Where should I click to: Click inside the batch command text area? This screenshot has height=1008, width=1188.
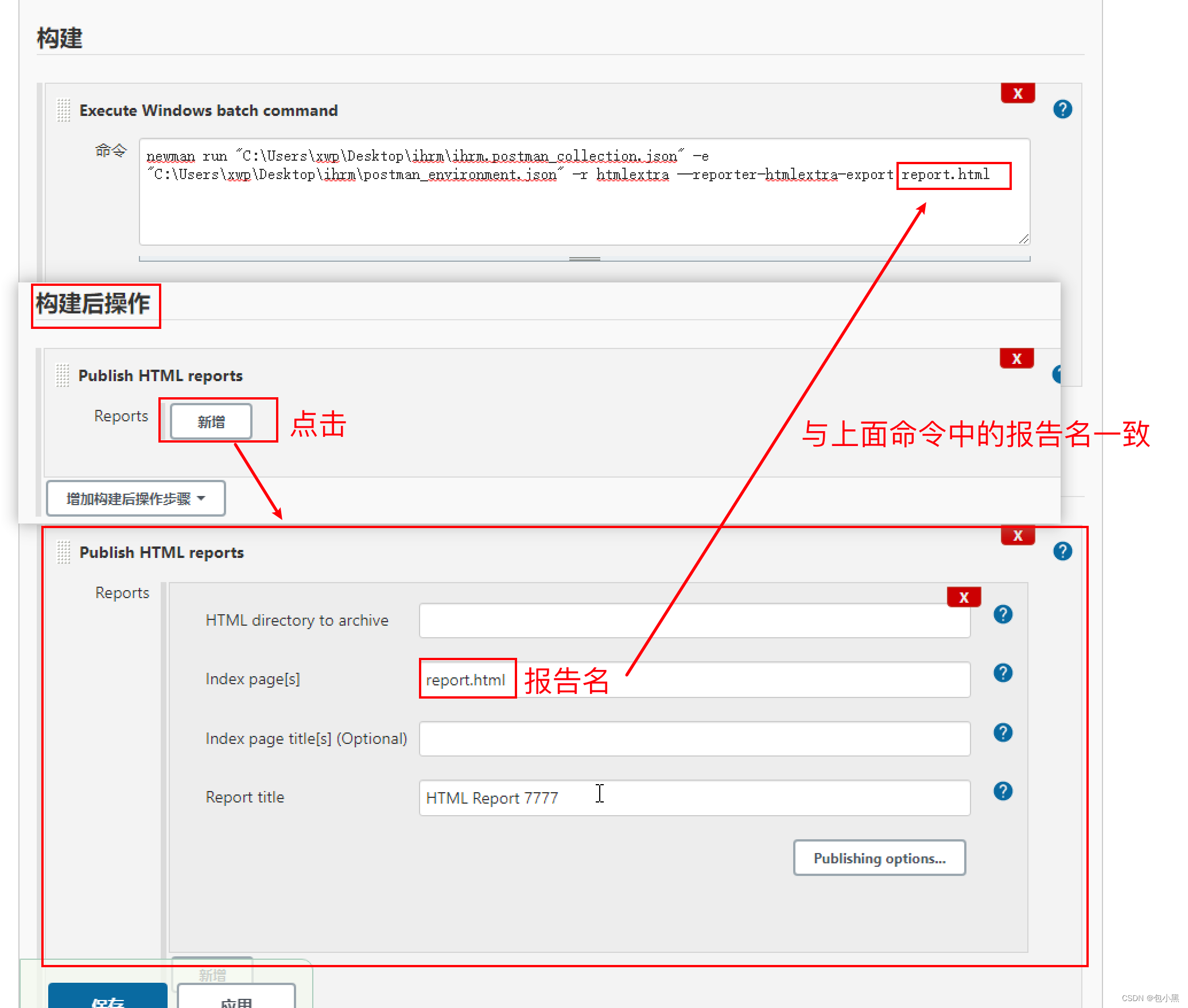pyautogui.click(x=584, y=192)
